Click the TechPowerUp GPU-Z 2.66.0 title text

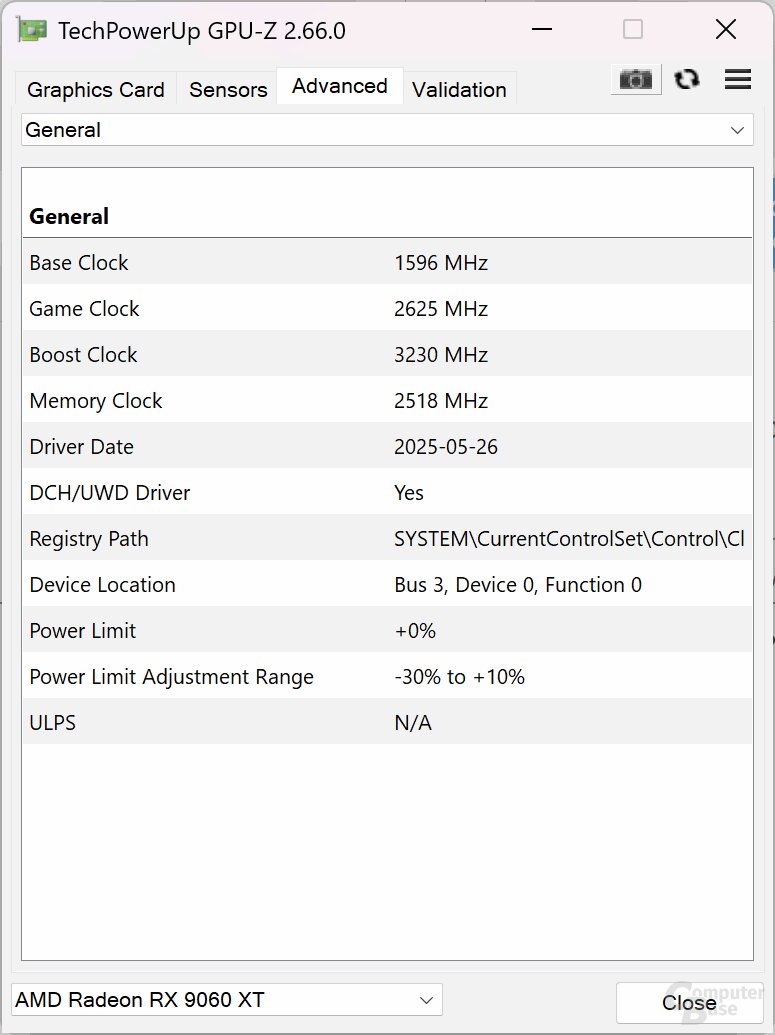tap(202, 31)
